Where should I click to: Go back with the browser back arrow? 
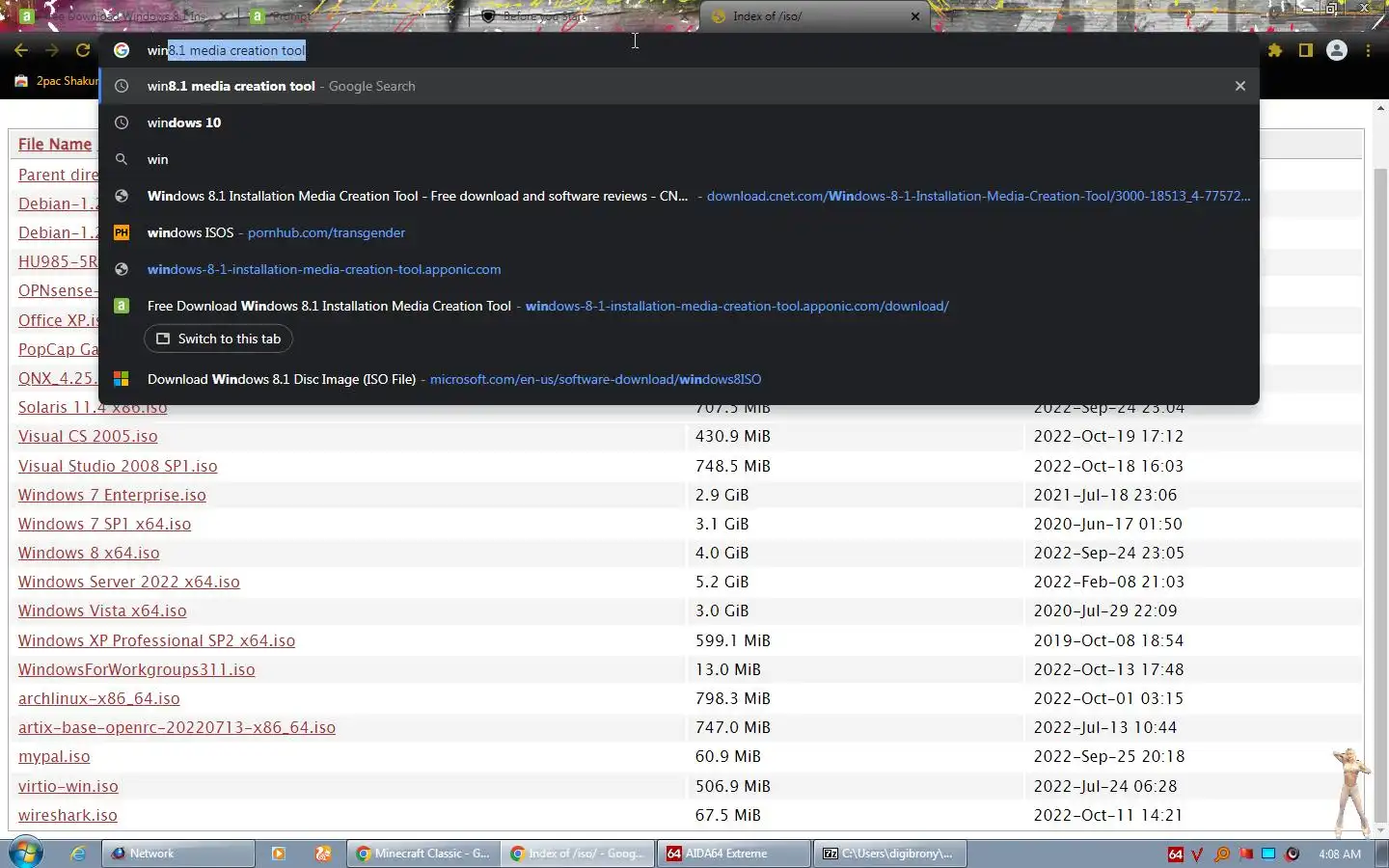[x=21, y=50]
